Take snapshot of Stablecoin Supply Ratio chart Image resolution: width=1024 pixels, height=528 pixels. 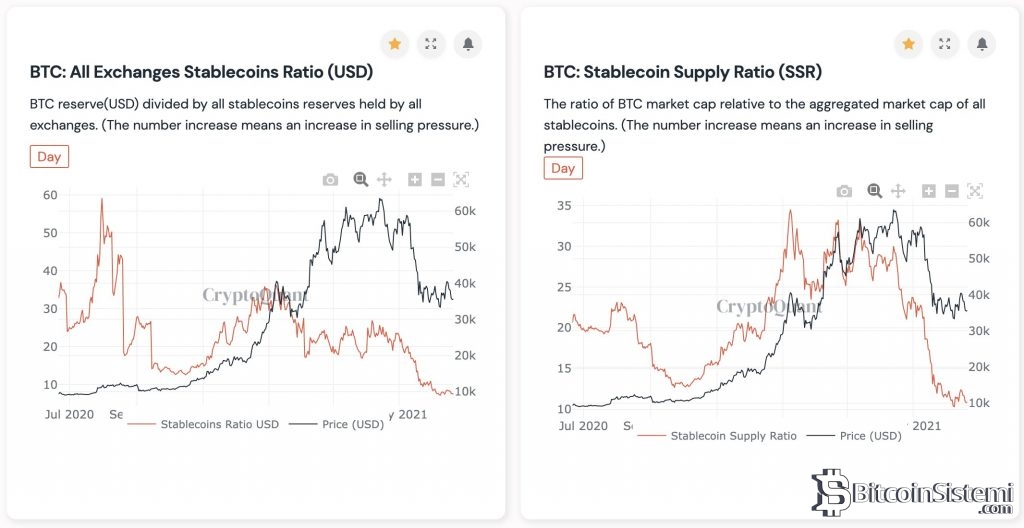[844, 191]
